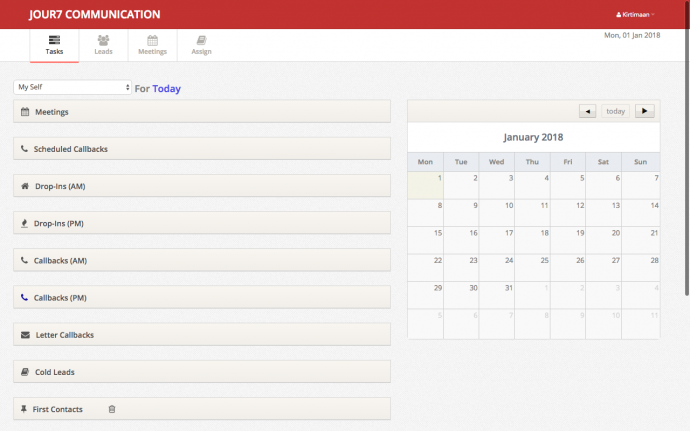Select January 10 in the calendar
The height and width of the screenshot is (431, 690).
(497, 213)
